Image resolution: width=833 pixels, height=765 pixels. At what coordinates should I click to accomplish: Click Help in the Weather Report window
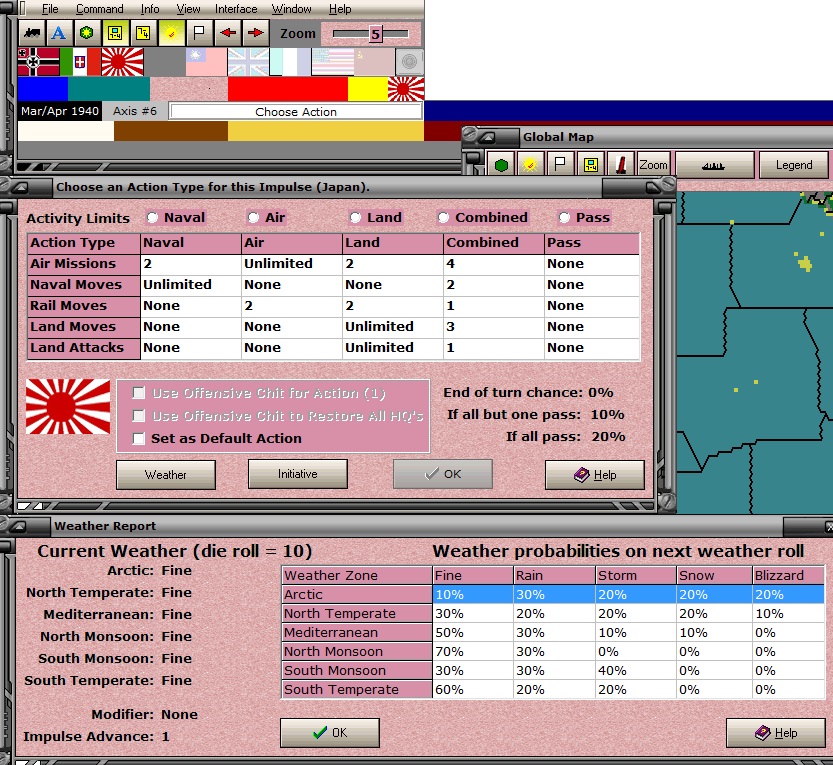click(x=776, y=733)
